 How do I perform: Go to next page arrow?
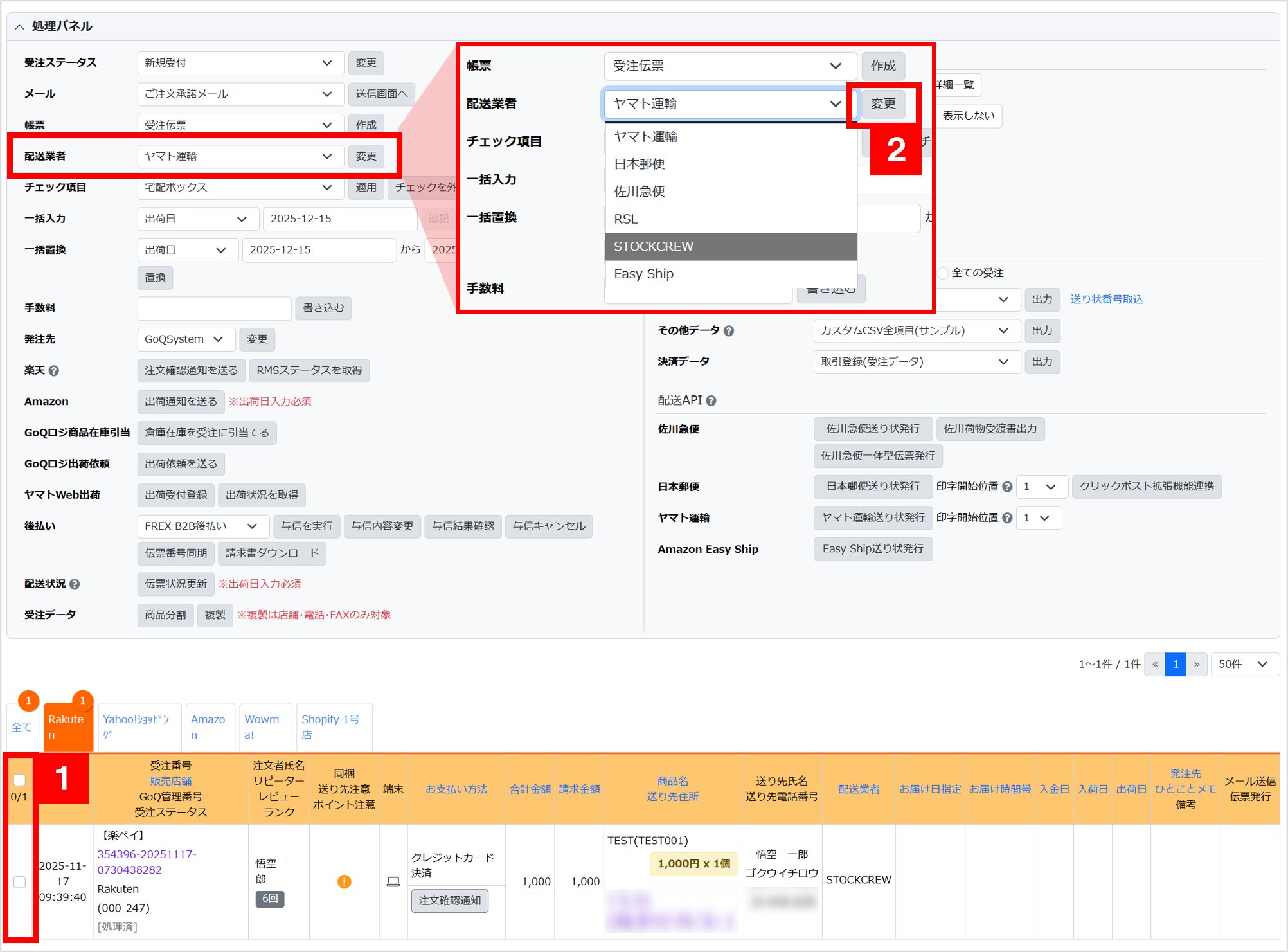pos(1196,664)
